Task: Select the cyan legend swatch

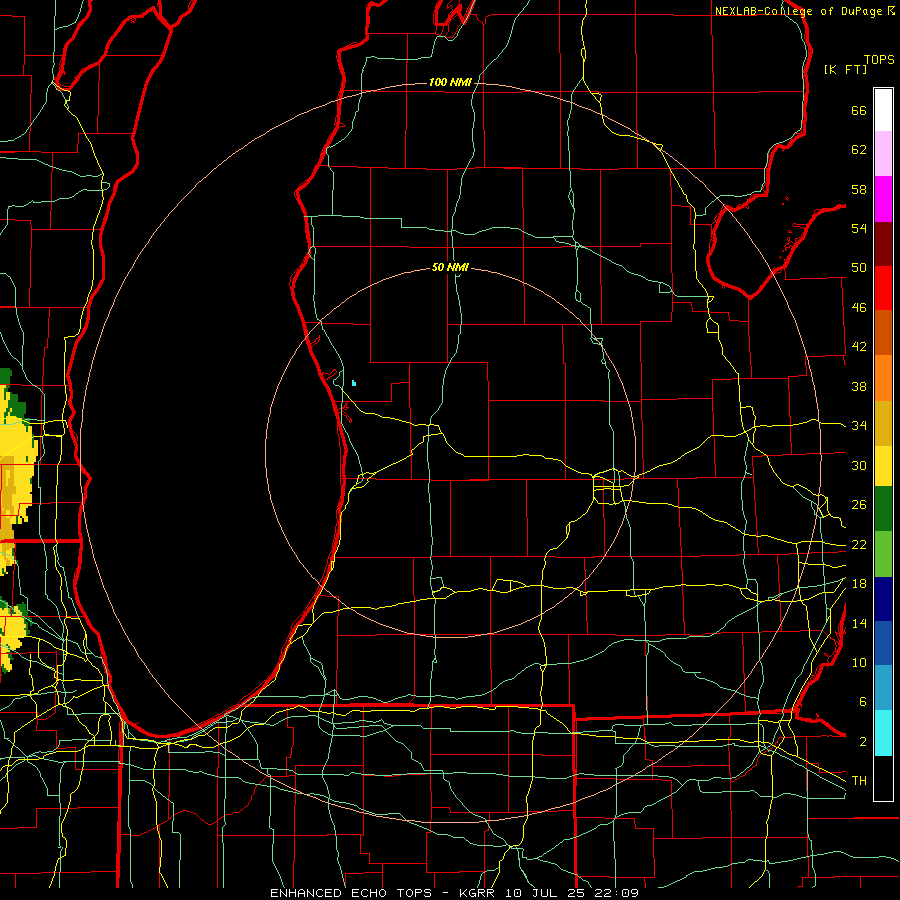Action: (883, 733)
